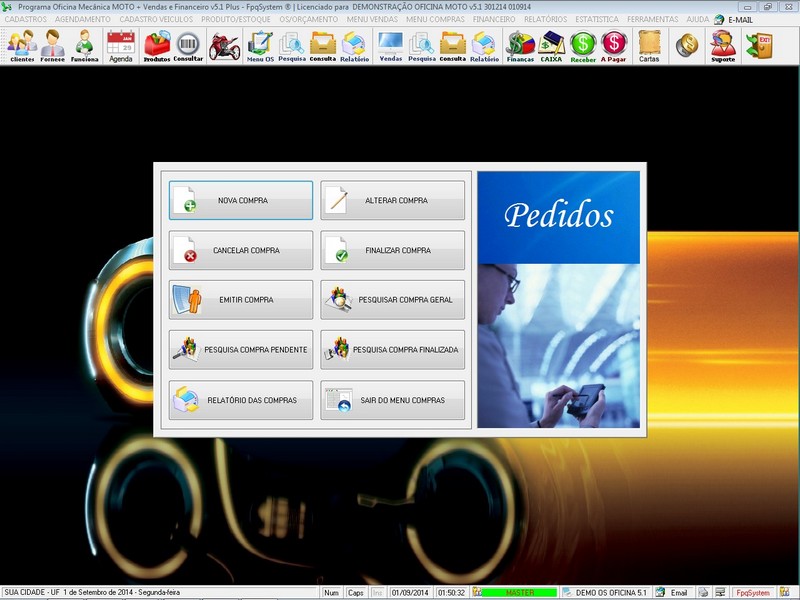This screenshot has width=800, height=600.
Task: Open the Consulta icon before Vendas
Action: [x=323, y=46]
